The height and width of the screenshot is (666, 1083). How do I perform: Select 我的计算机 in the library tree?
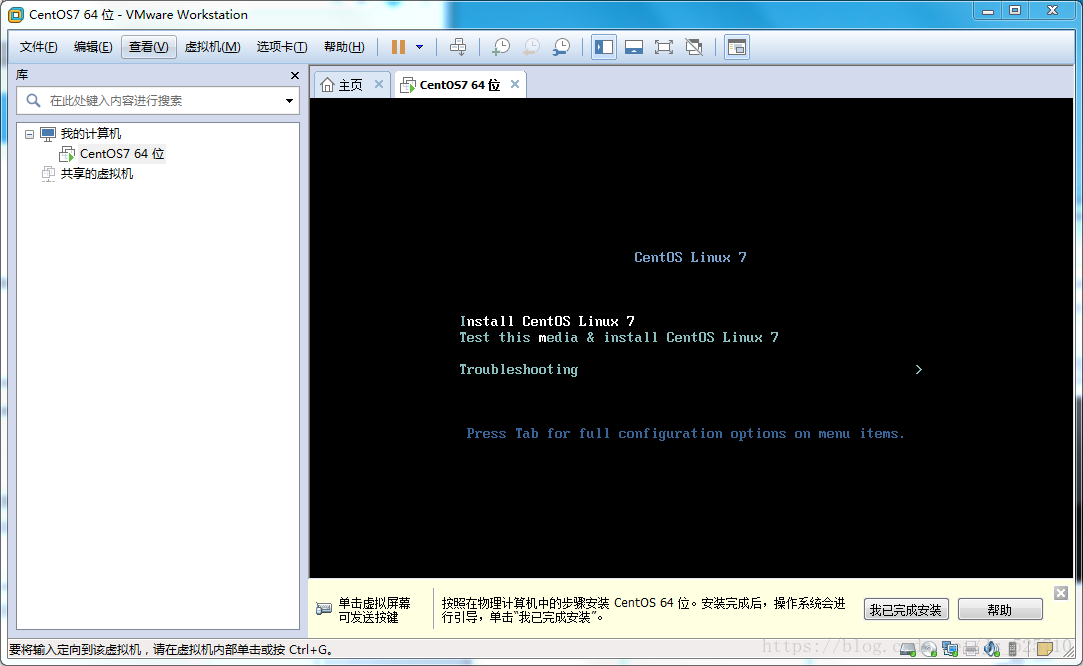tap(90, 133)
